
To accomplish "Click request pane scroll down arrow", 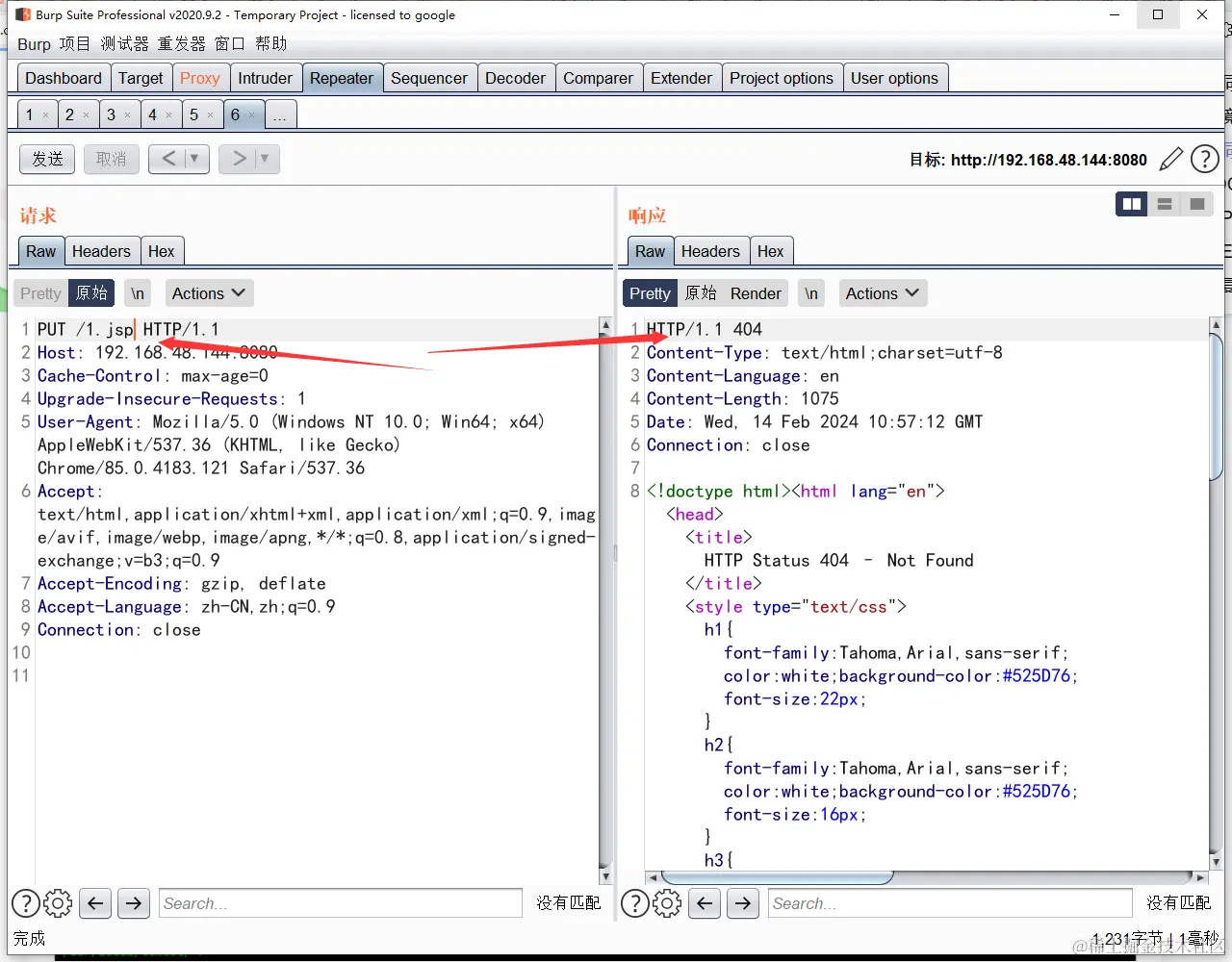I will point(605,876).
